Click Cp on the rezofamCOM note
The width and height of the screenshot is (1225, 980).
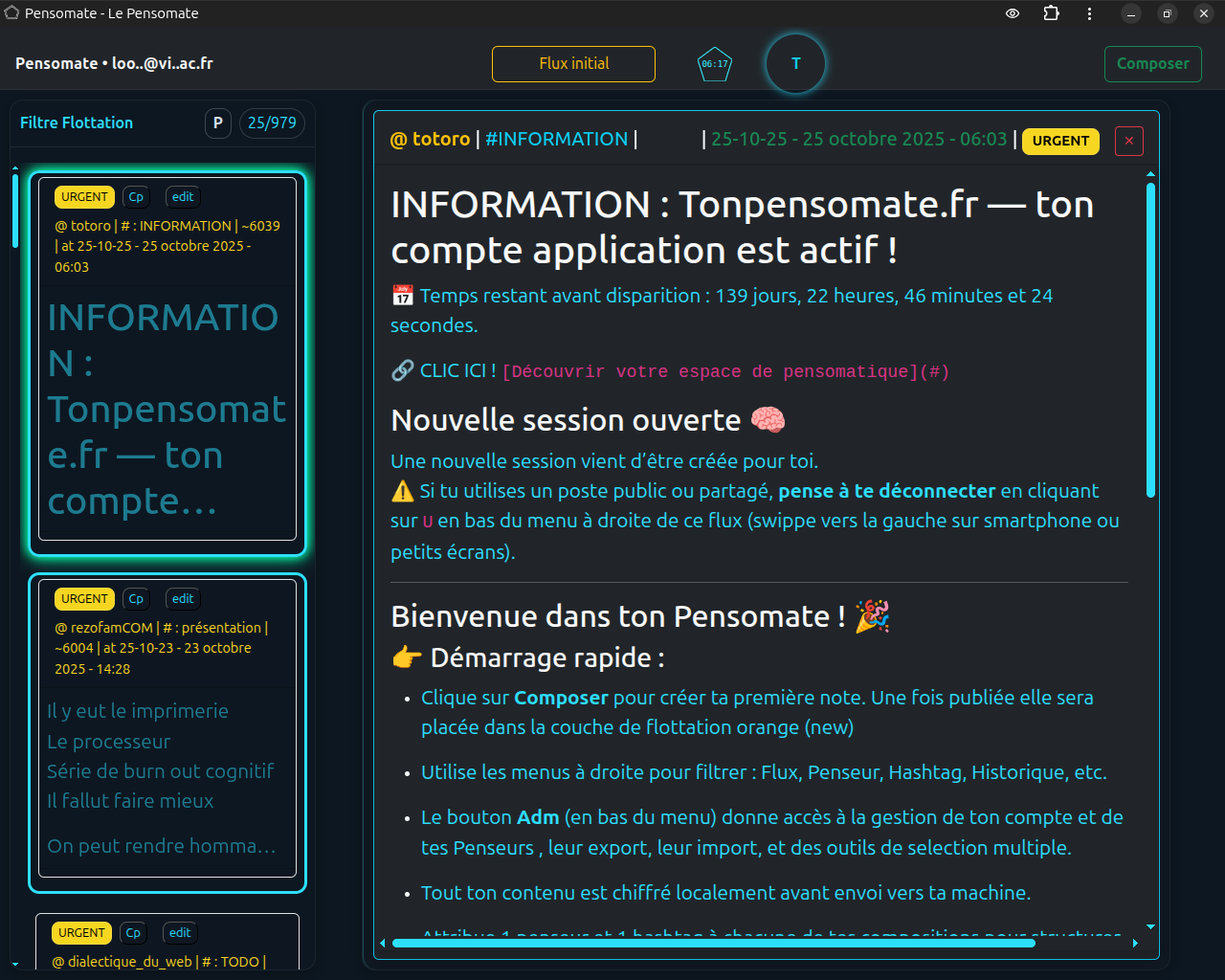136,599
